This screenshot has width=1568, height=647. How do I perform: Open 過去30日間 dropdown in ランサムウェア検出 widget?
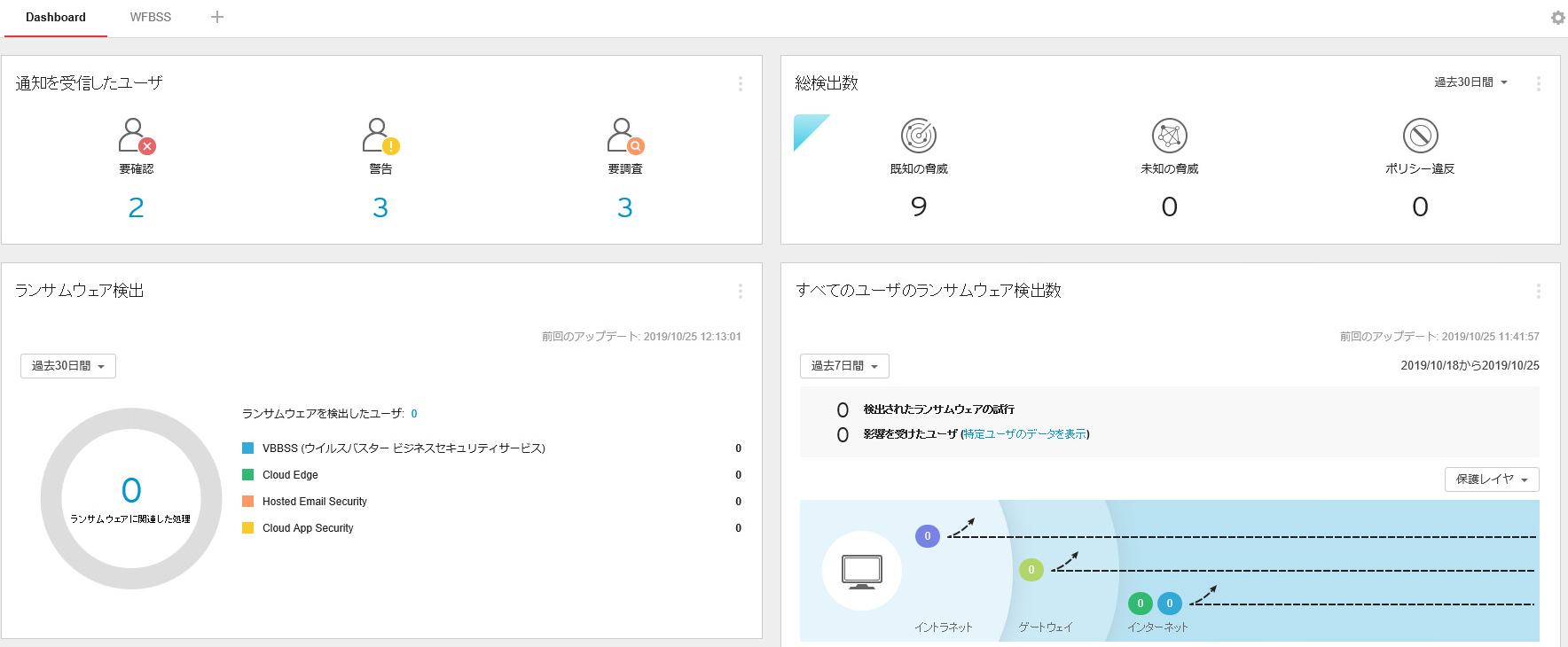68,366
